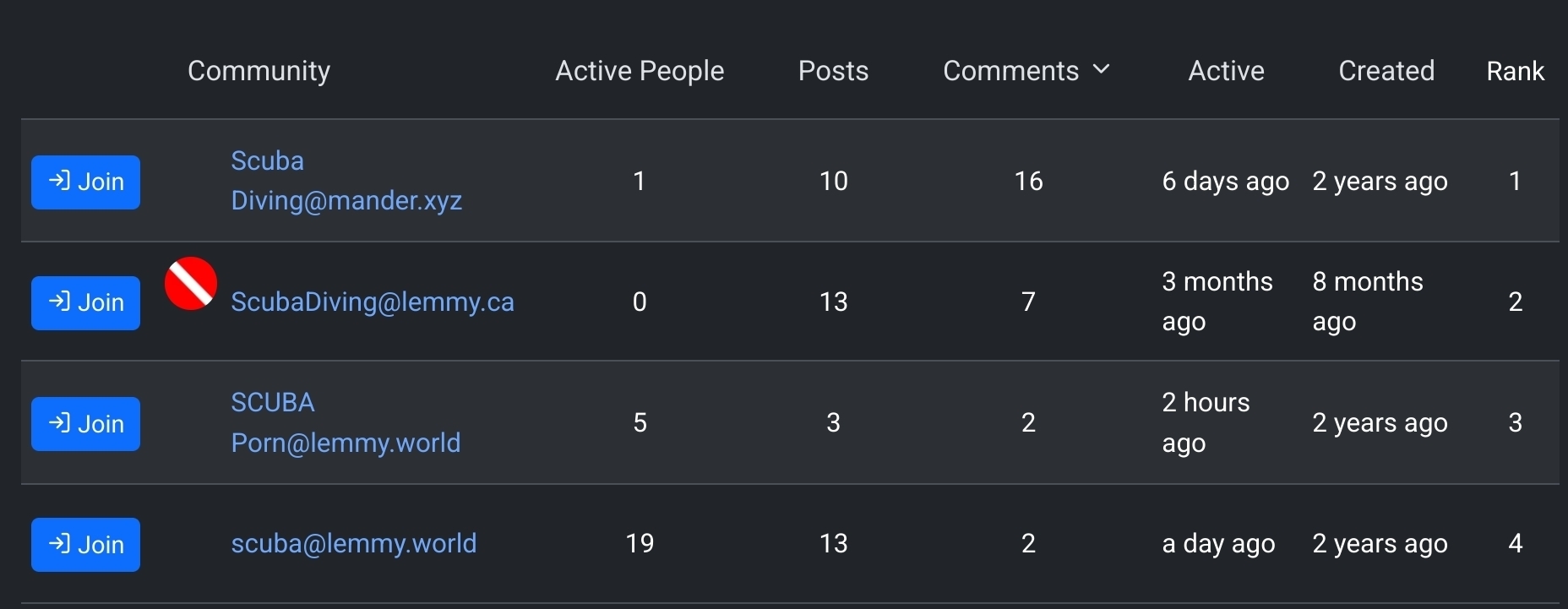
Task: Click the '6 days ago' active cell
Action: tap(1225, 182)
